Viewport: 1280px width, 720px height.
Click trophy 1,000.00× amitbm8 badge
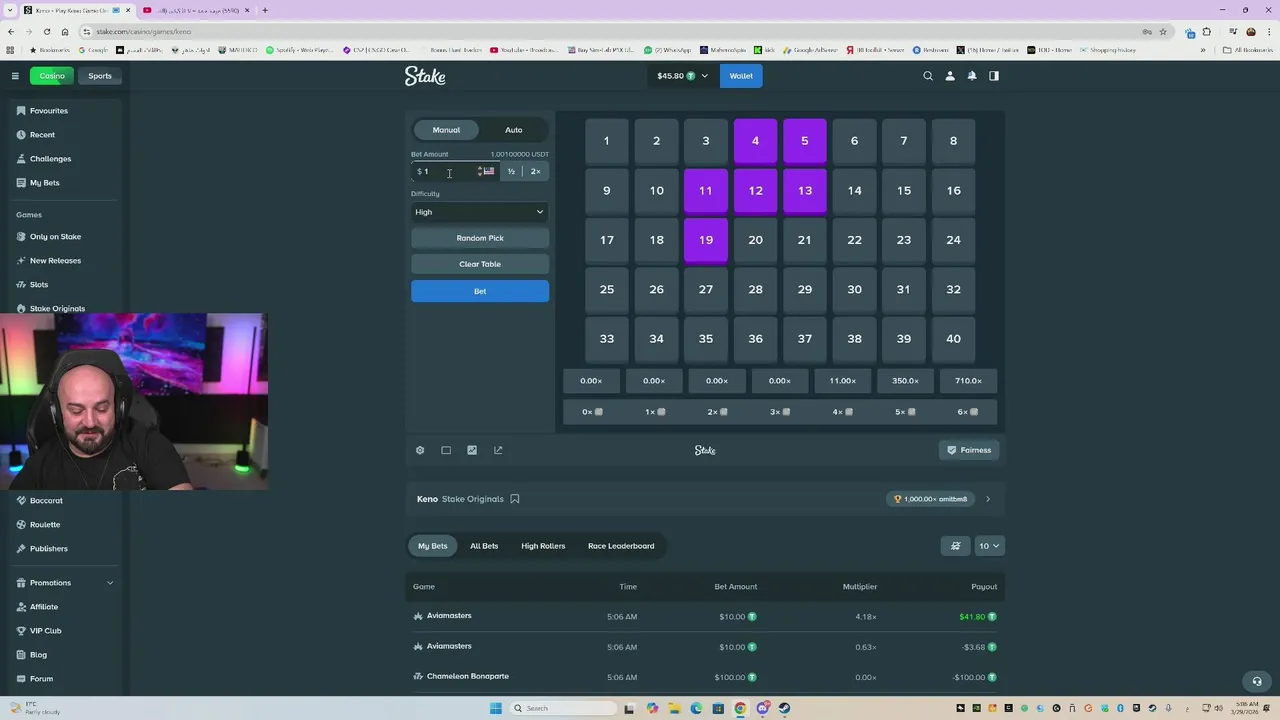(932, 499)
